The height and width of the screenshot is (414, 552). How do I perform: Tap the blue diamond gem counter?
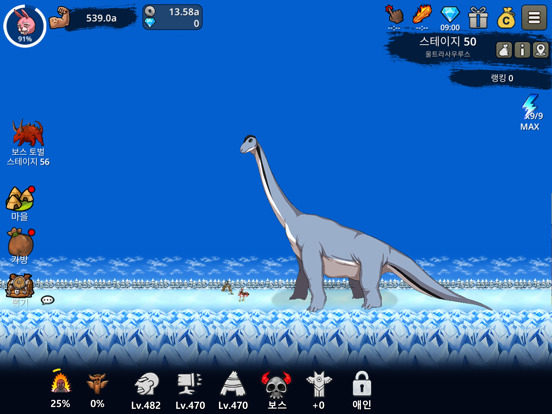coord(172,23)
